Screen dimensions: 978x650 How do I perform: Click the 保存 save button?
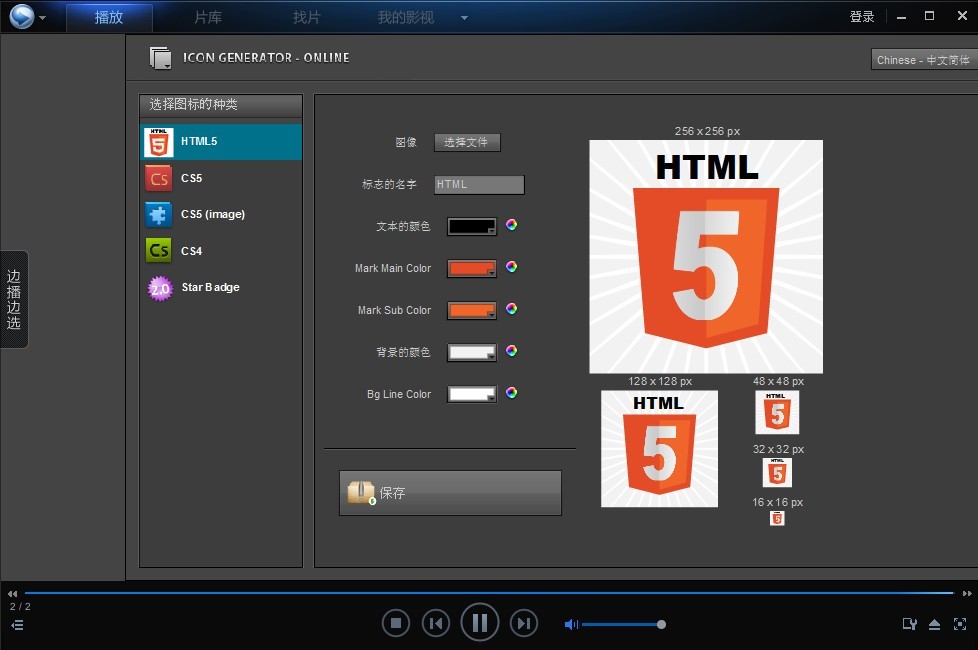click(x=450, y=493)
